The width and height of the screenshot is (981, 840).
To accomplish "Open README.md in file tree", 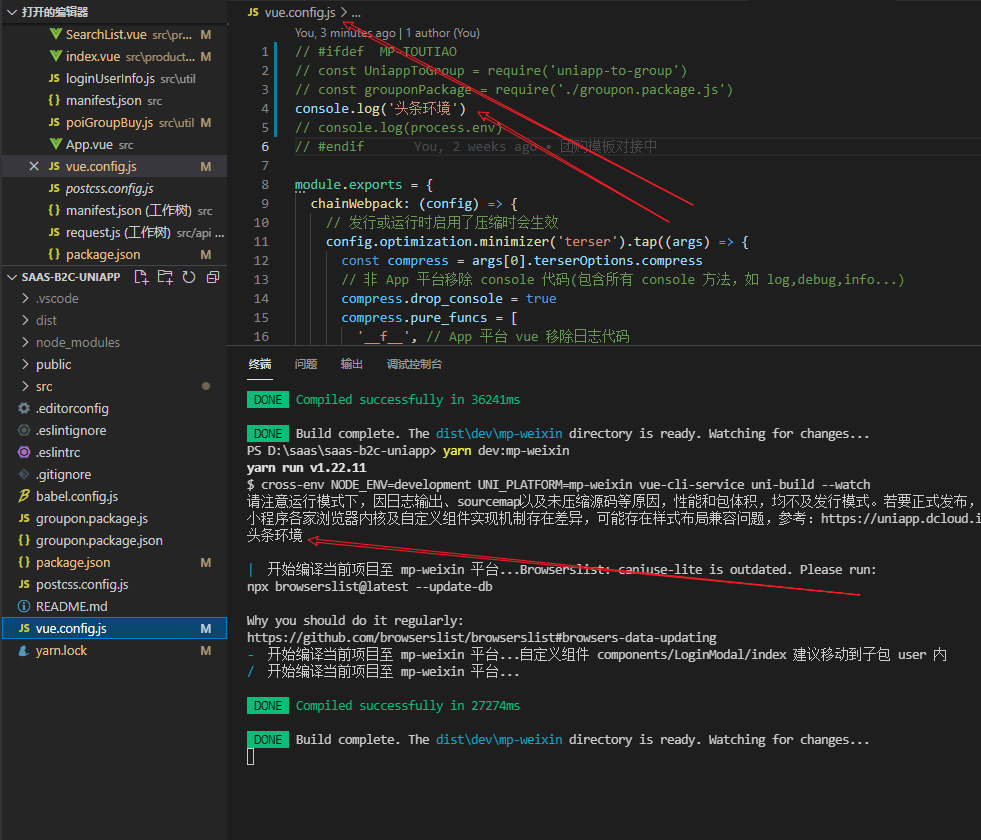I will pyautogui.click(x=114, y=606).
